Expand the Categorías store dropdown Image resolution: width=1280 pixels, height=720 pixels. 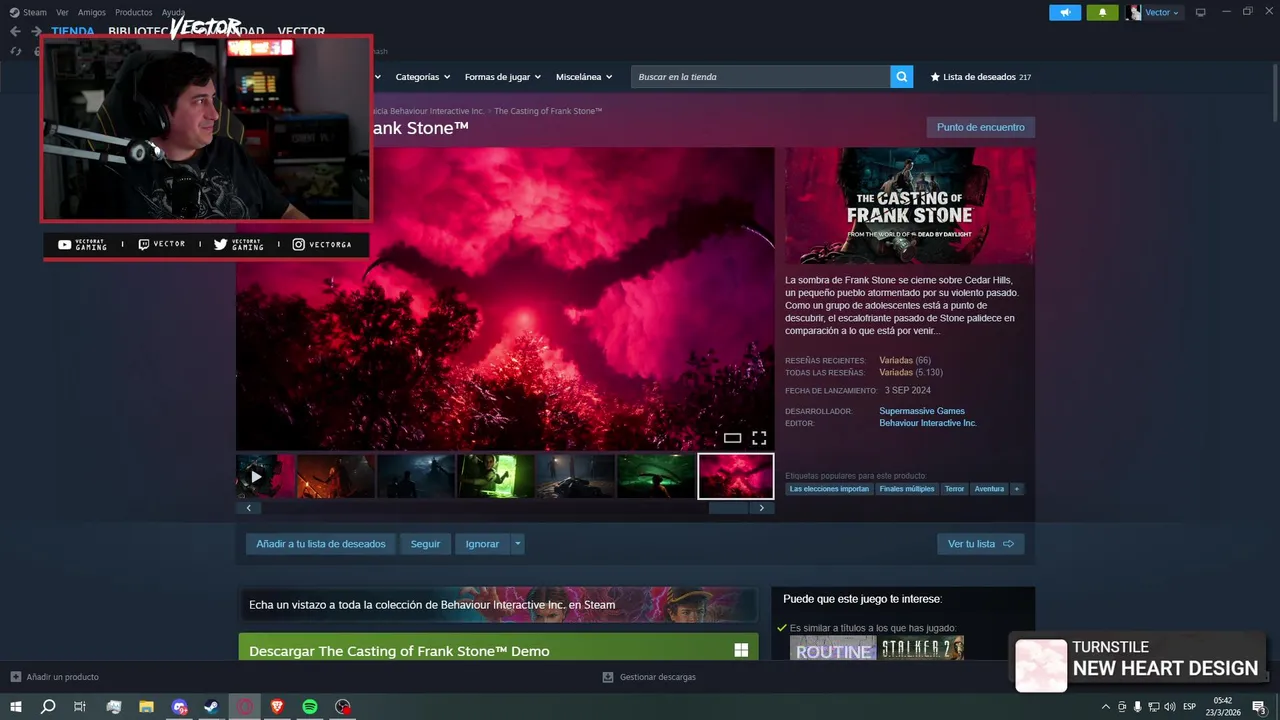[x=422, y=77]
